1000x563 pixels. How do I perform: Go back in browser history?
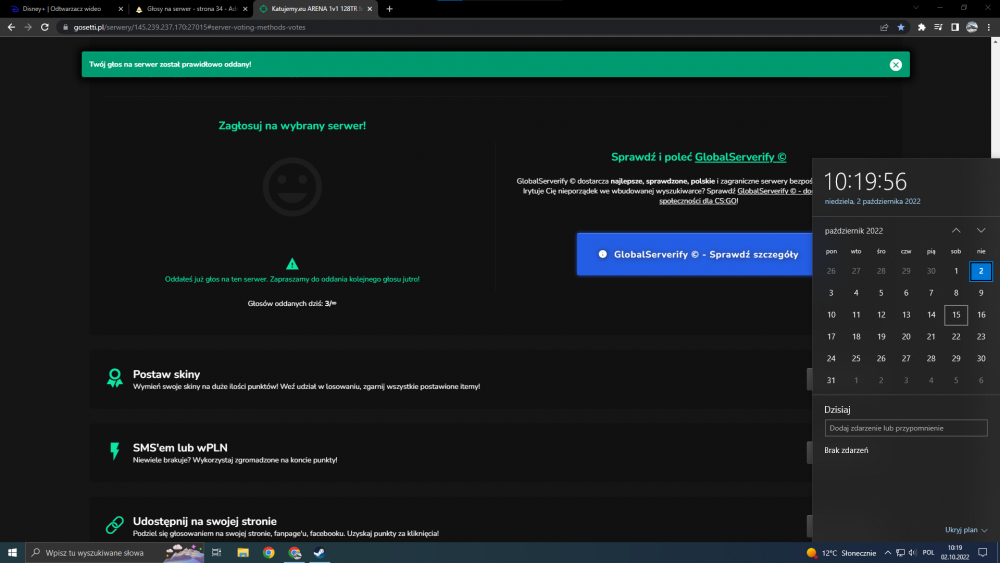(11, 27)
